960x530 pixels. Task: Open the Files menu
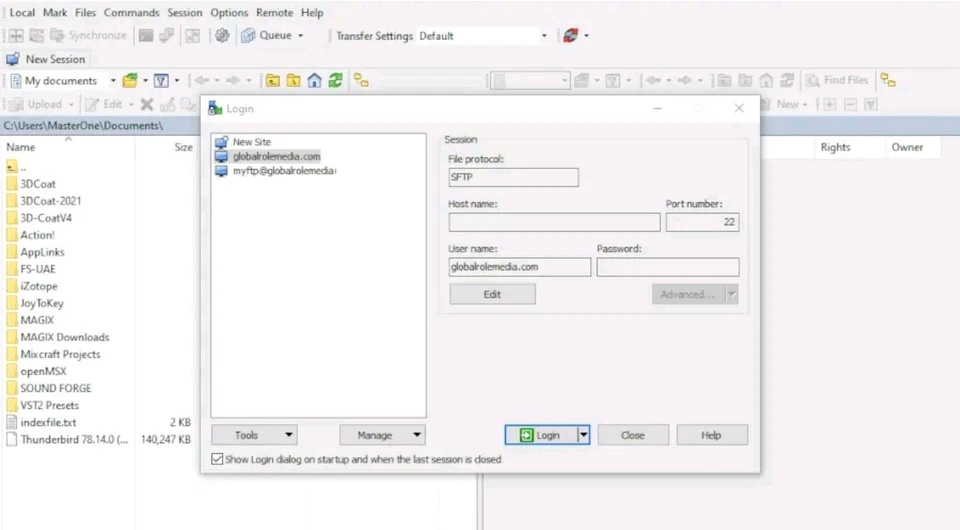coord(85,12)
